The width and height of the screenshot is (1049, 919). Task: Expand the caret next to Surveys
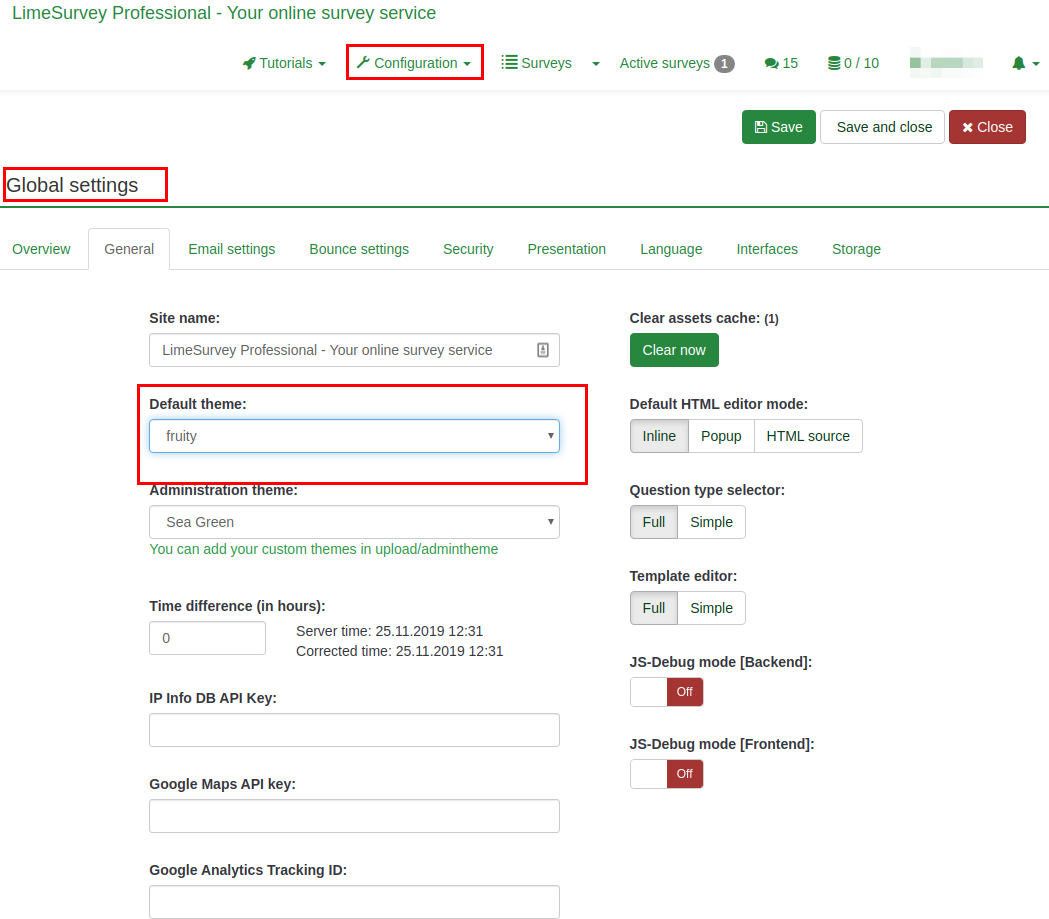(596, 63)
